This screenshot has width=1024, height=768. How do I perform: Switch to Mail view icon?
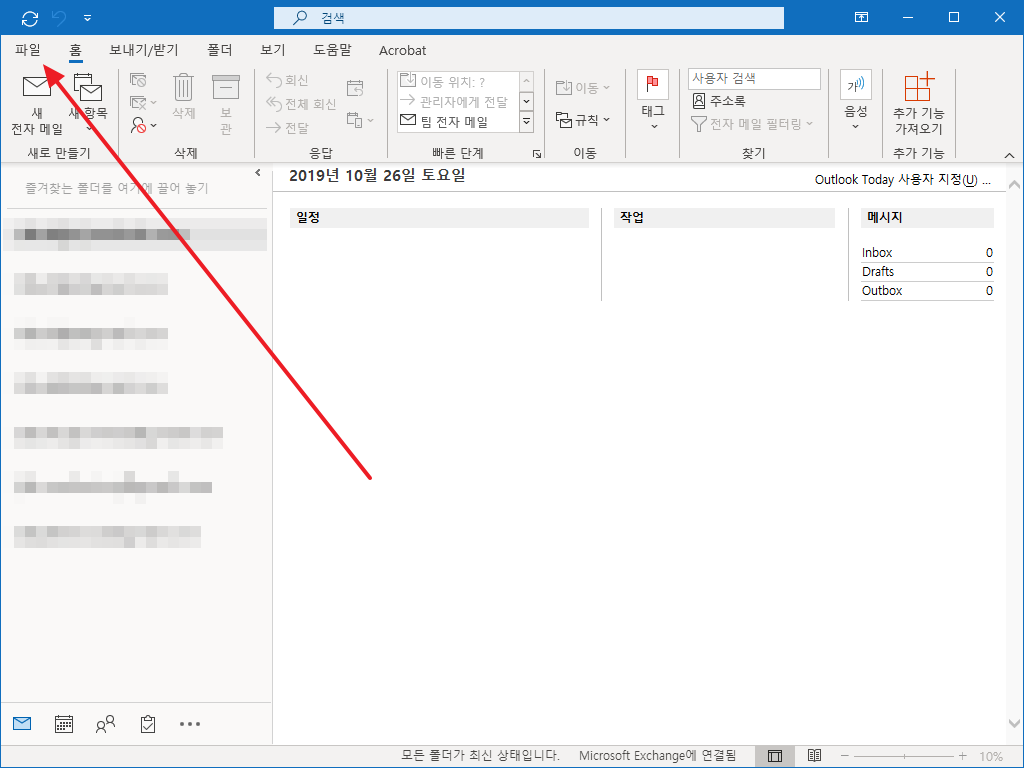(22, 724)
